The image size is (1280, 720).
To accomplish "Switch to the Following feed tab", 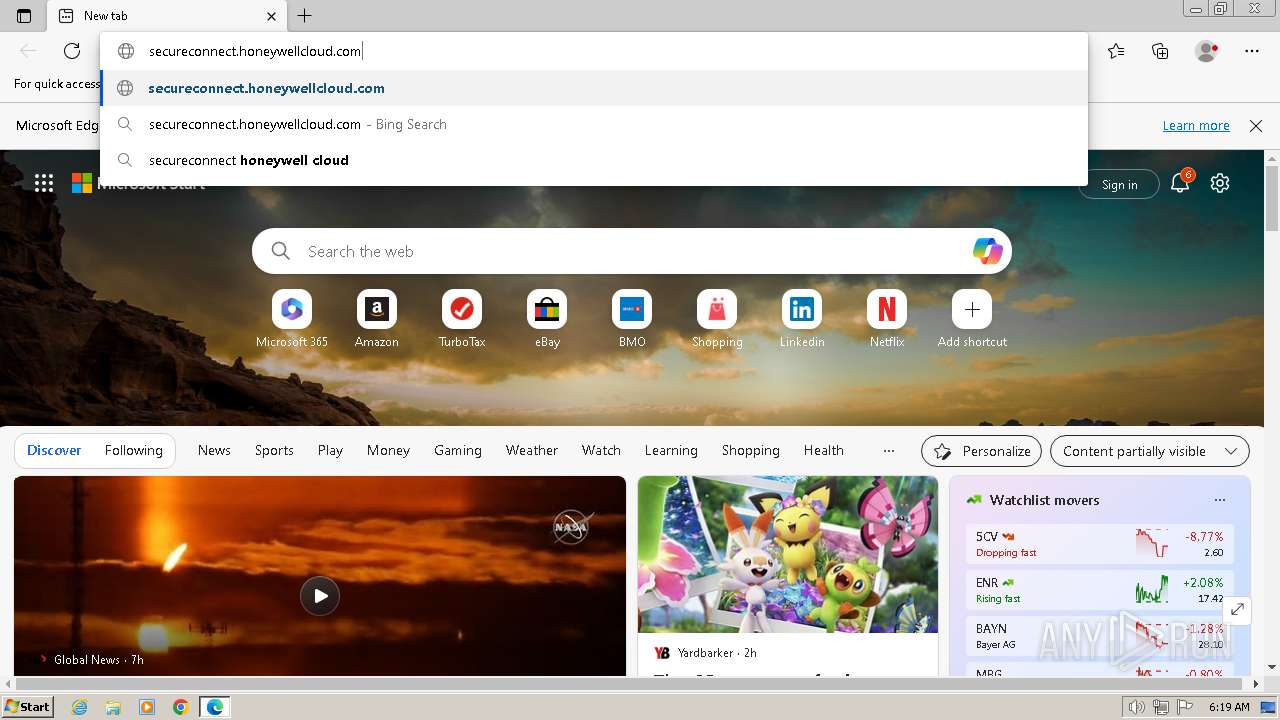I will click(x=134, y=450).
